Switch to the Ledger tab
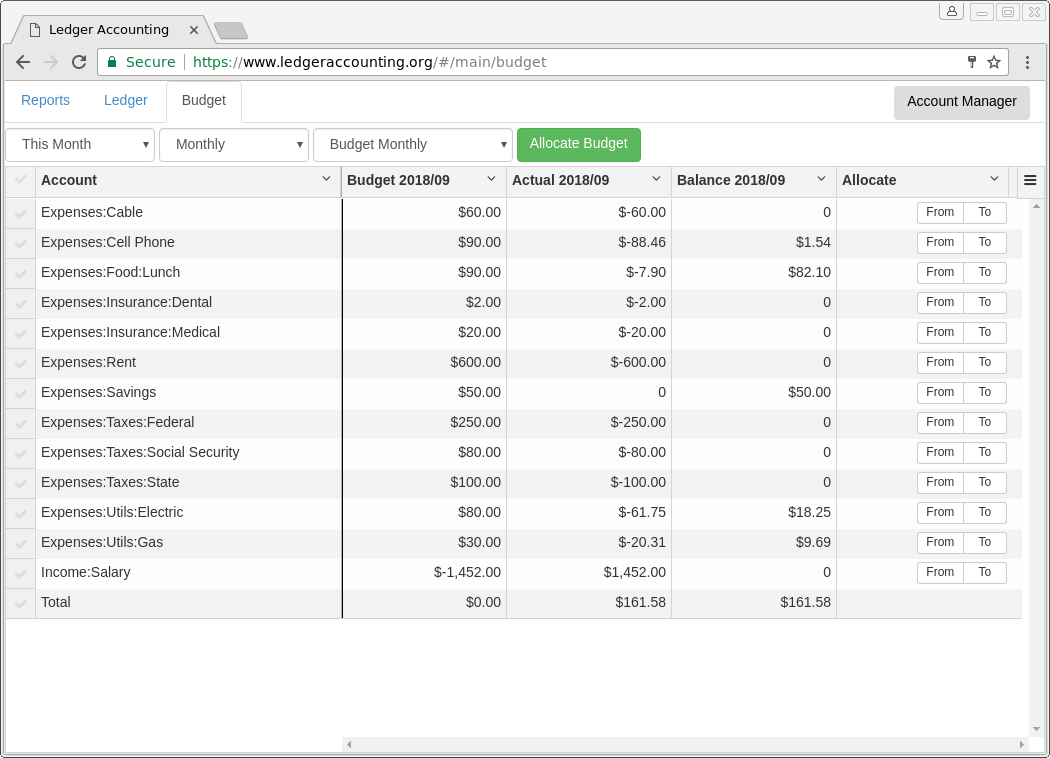Image resolution: width=1050 pixels, height=758 pixels. (126, 101)
